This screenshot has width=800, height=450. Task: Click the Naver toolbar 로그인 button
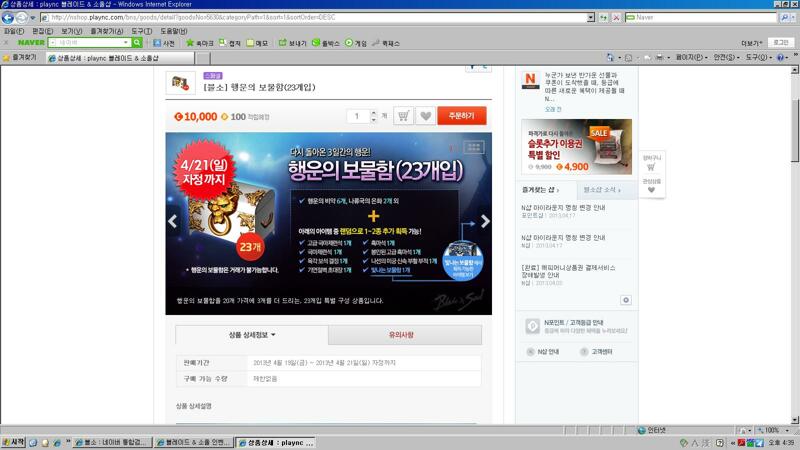[781, 43]
